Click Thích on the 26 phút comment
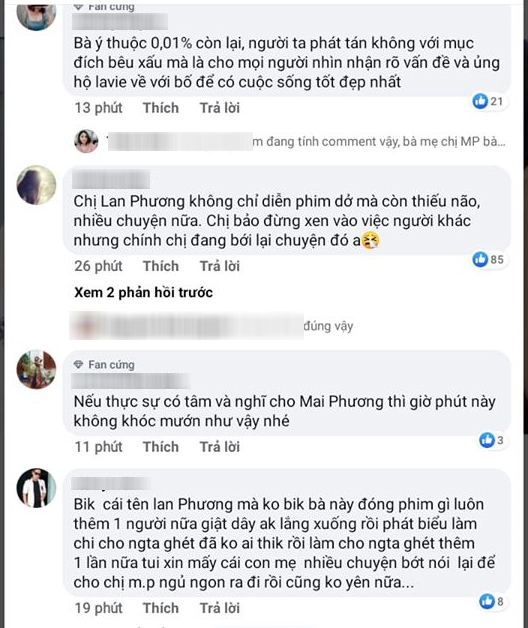Image resolution: width=528 pixels, height=628 pixels. tap(161, 266)
